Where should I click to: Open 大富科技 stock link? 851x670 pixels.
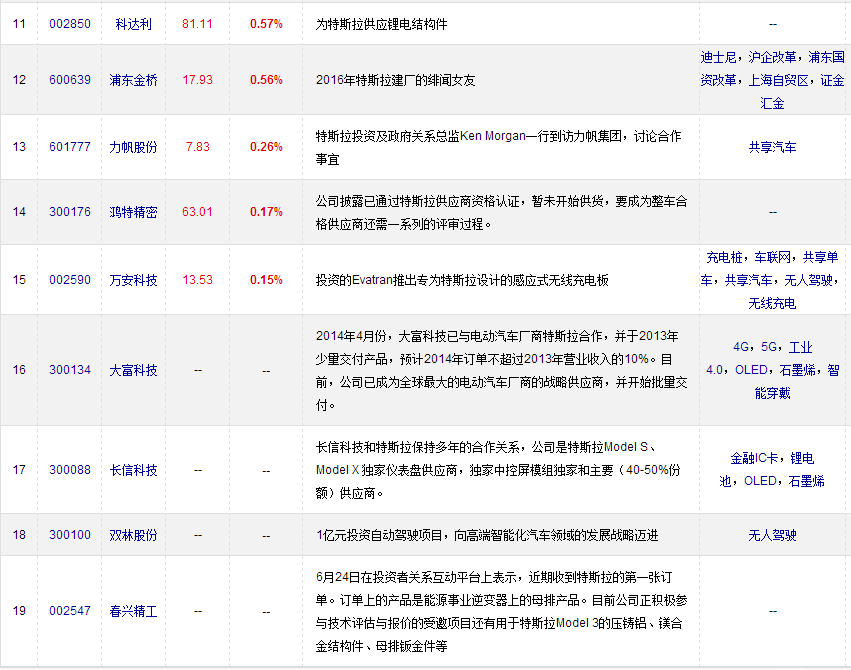click(x=133, y=370)
